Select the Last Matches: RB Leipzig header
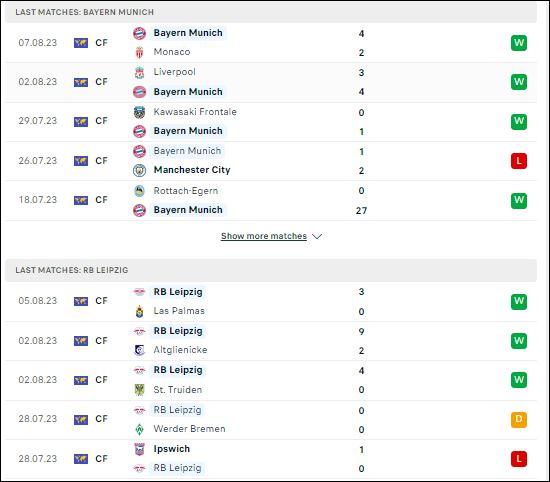The image size is (550, 482). pos(271,270)
